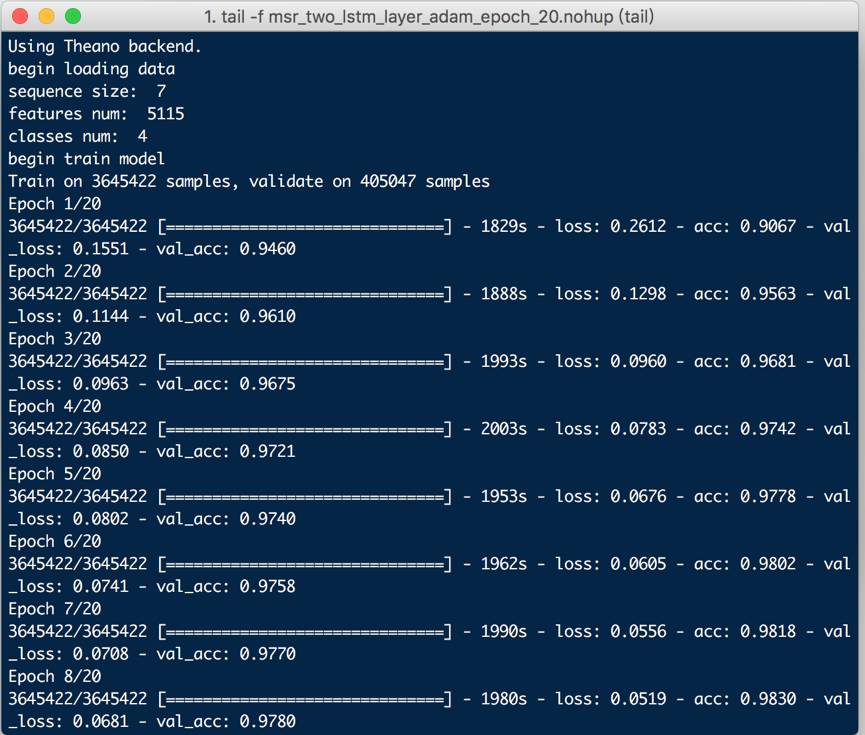Click the 1990s epoch time value
The image size is (865, 735).
tap(504, 631)
